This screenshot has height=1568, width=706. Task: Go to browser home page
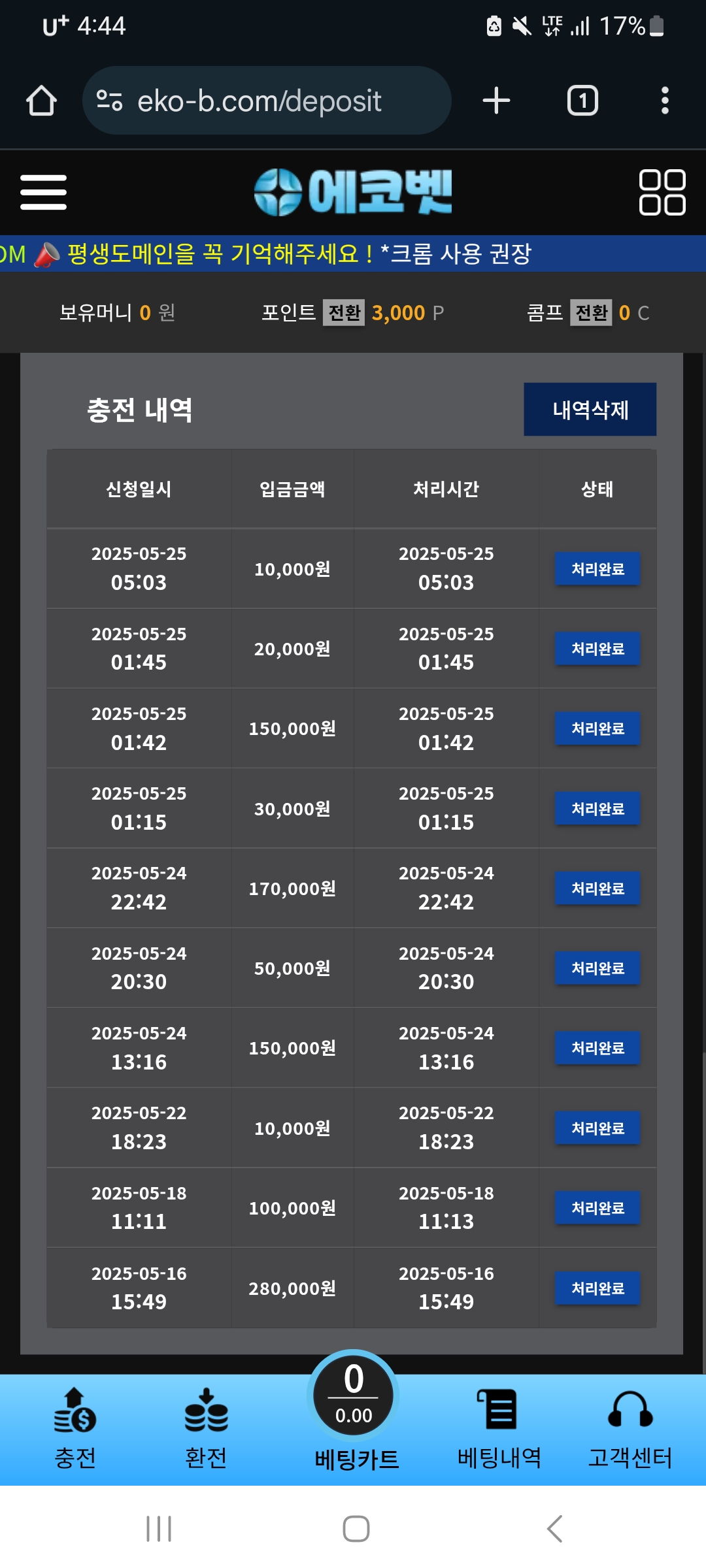(41, 101)
